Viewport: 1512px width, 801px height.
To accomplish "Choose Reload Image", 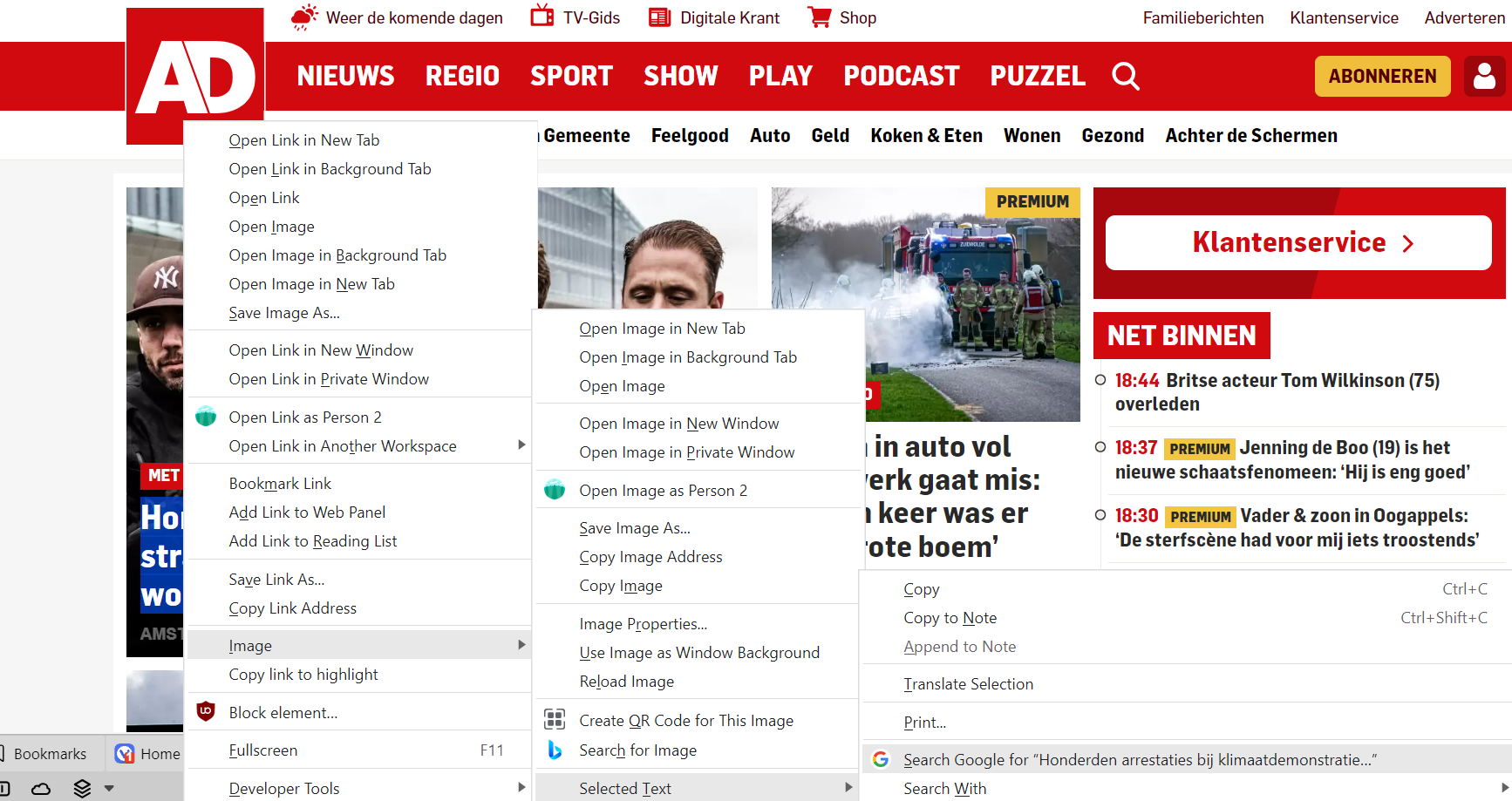I will click(698, 681).
